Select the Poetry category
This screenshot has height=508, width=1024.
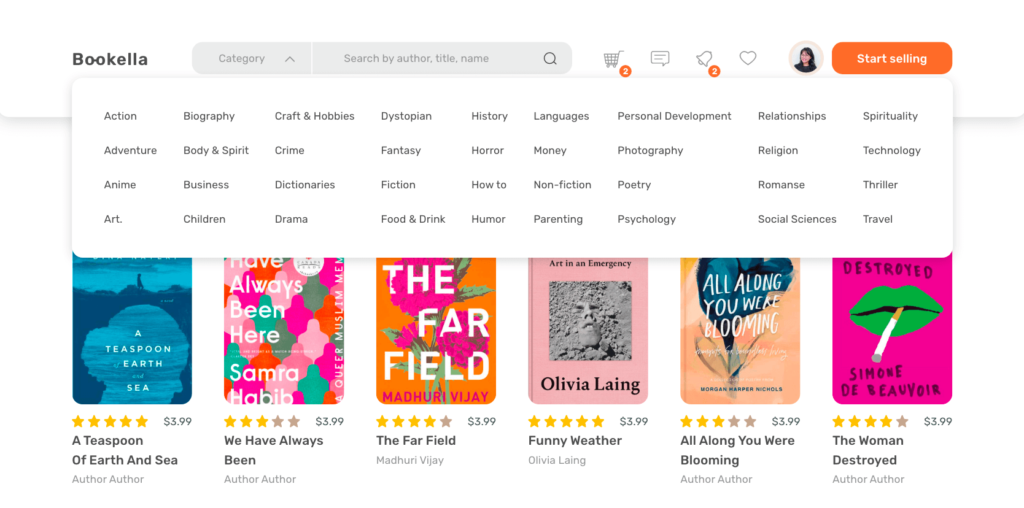click(633, 185)
